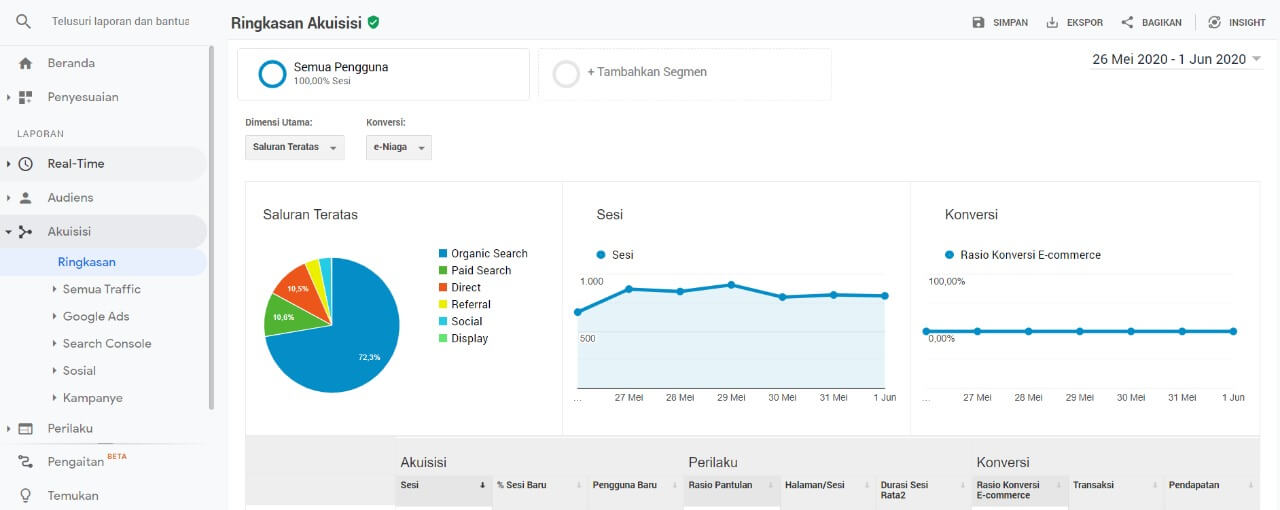Click the Audiens person icon

(26, 198)
